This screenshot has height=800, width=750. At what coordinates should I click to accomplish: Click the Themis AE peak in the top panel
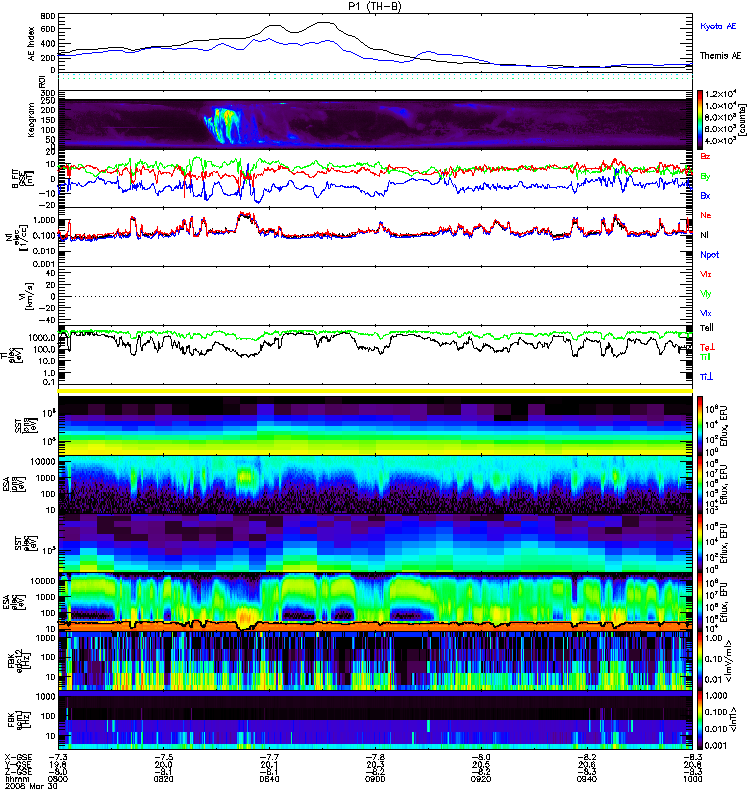(323, 23)
